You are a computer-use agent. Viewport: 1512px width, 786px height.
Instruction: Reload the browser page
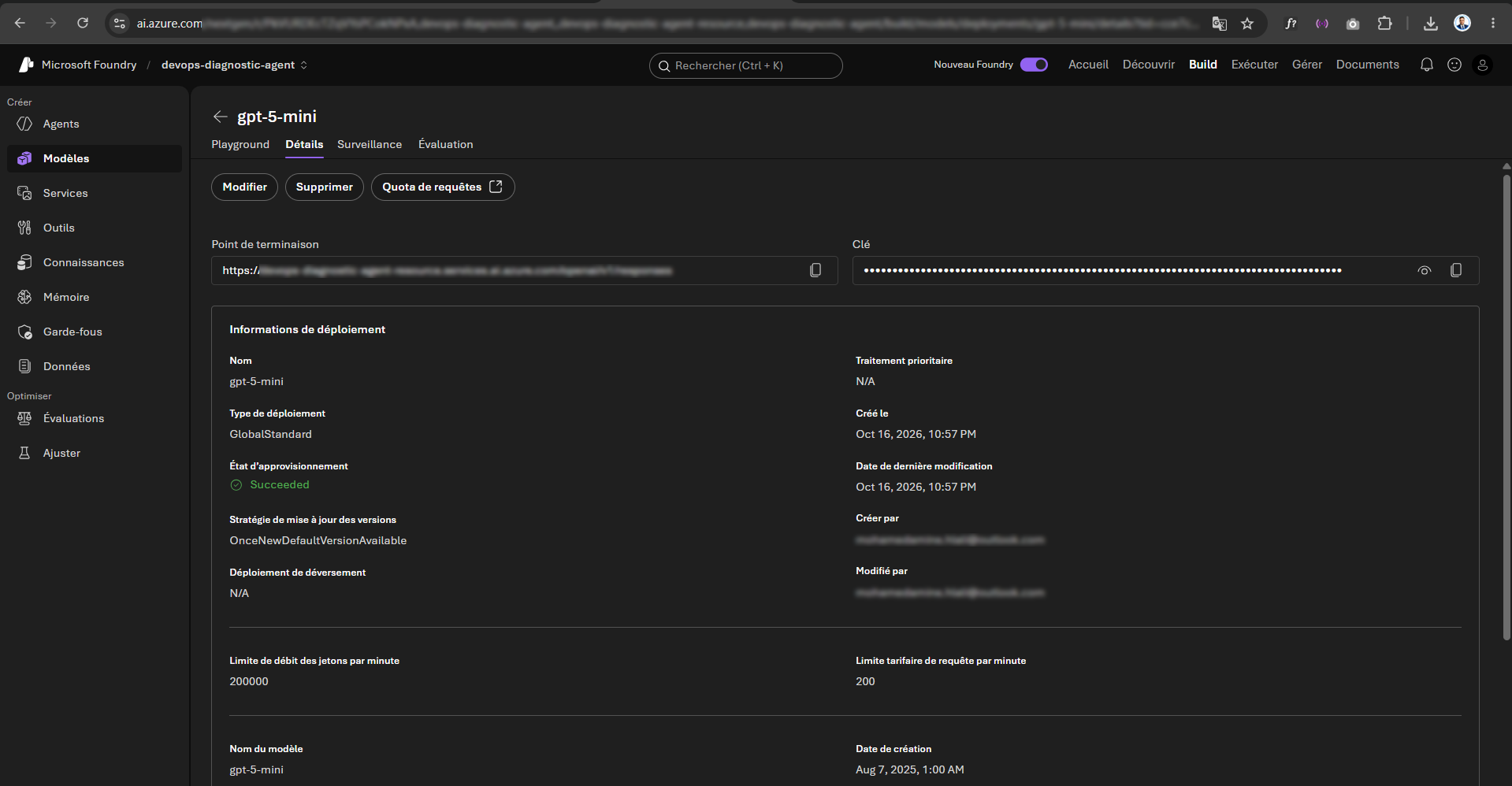(83, 24)
